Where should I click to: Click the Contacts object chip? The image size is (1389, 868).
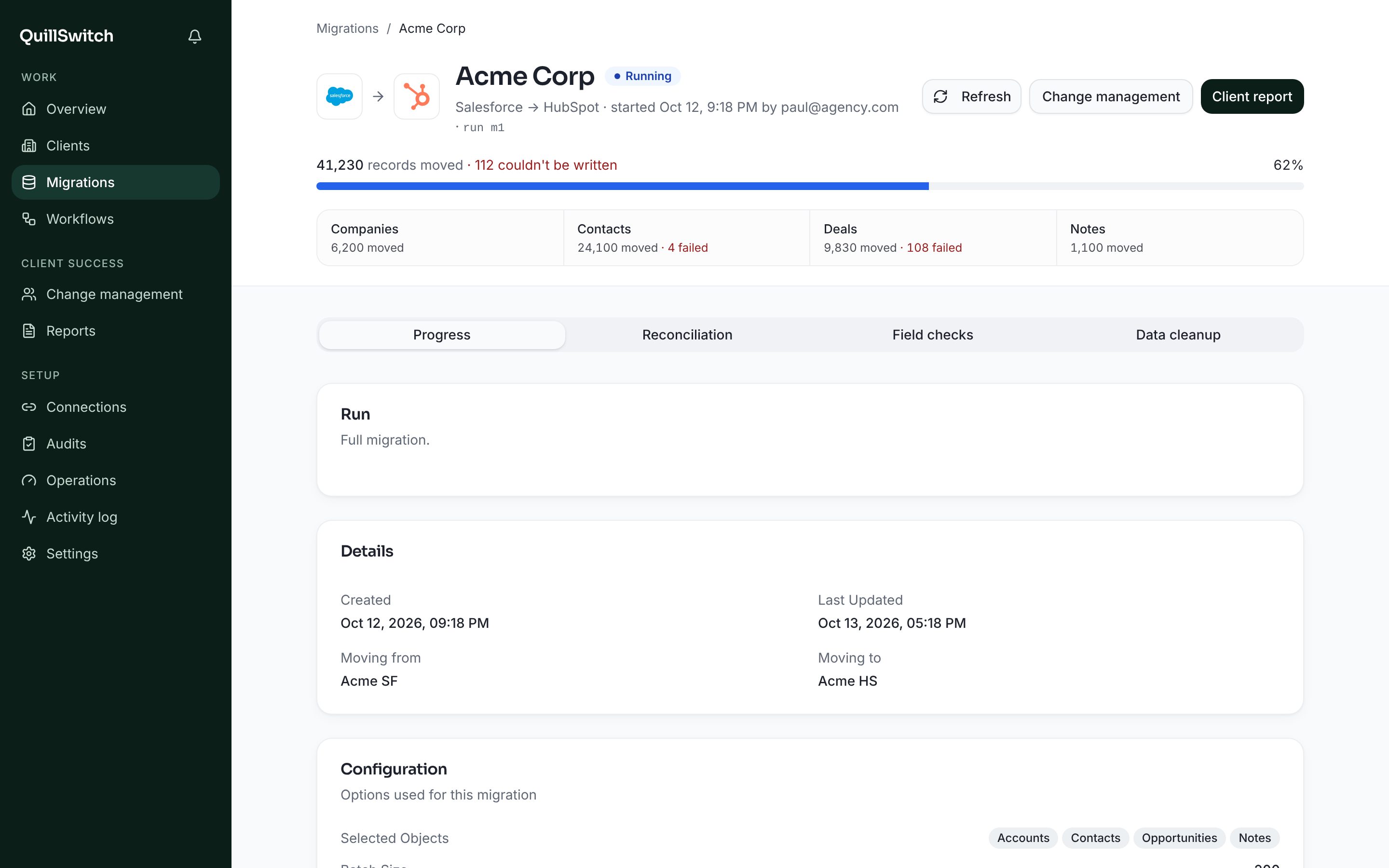1095,838
